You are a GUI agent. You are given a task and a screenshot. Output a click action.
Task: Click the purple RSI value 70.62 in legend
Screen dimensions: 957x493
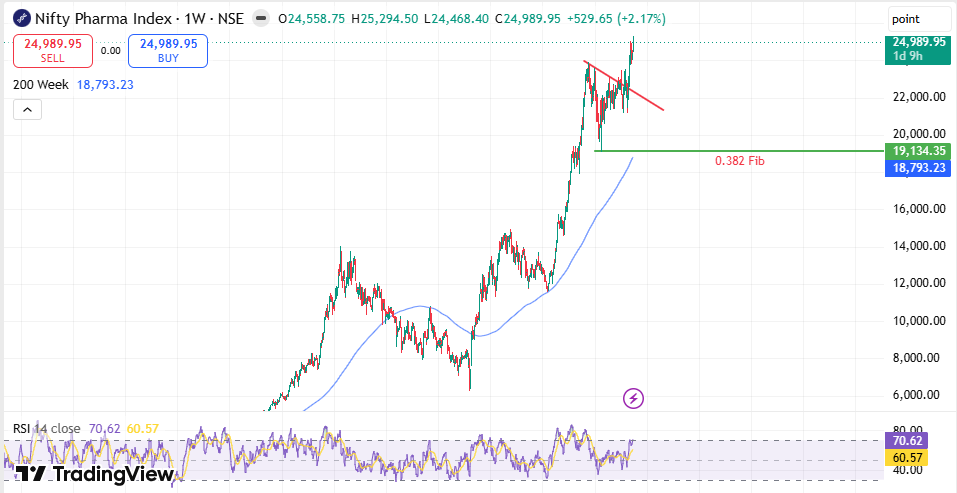point(104,428)
